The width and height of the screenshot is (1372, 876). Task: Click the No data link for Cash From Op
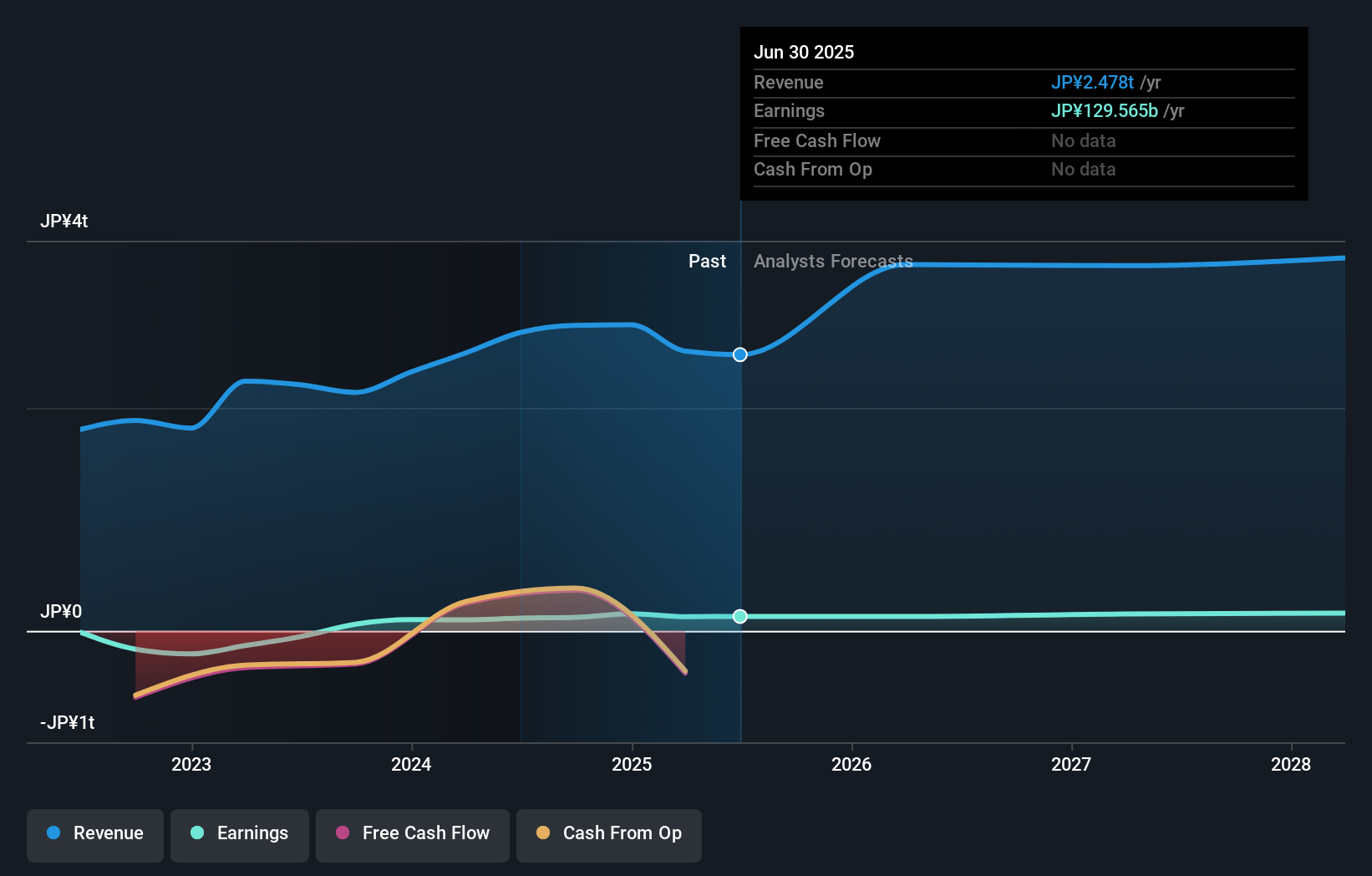[x=1084, y=170]
